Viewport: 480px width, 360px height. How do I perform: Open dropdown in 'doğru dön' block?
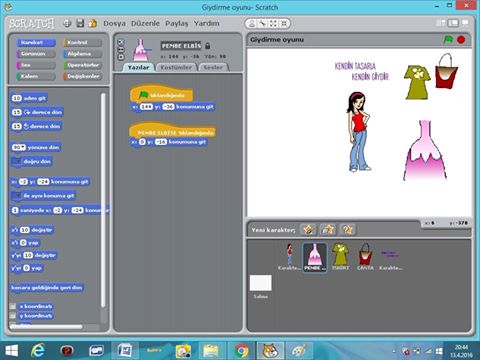pos(16,162)
